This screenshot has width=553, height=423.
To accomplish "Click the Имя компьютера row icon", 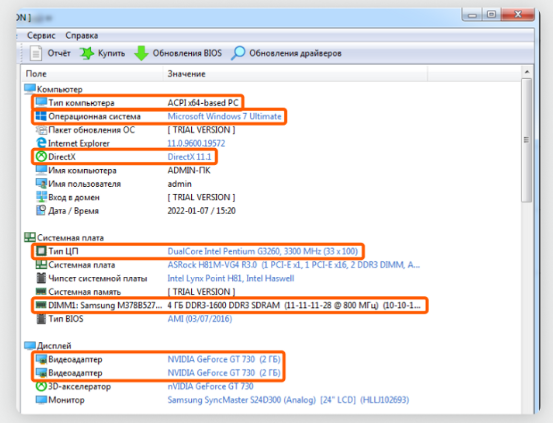I will 41,170.
